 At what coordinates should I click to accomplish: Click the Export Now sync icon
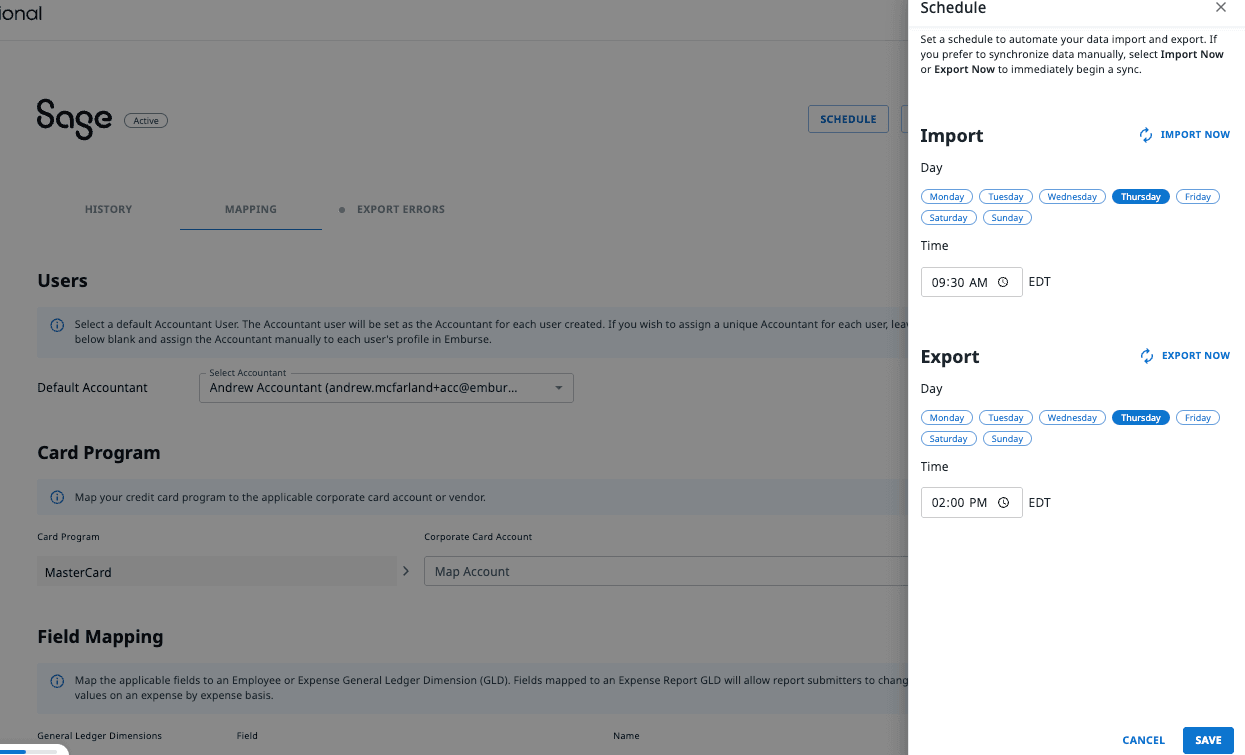(x=1146, y=356)
